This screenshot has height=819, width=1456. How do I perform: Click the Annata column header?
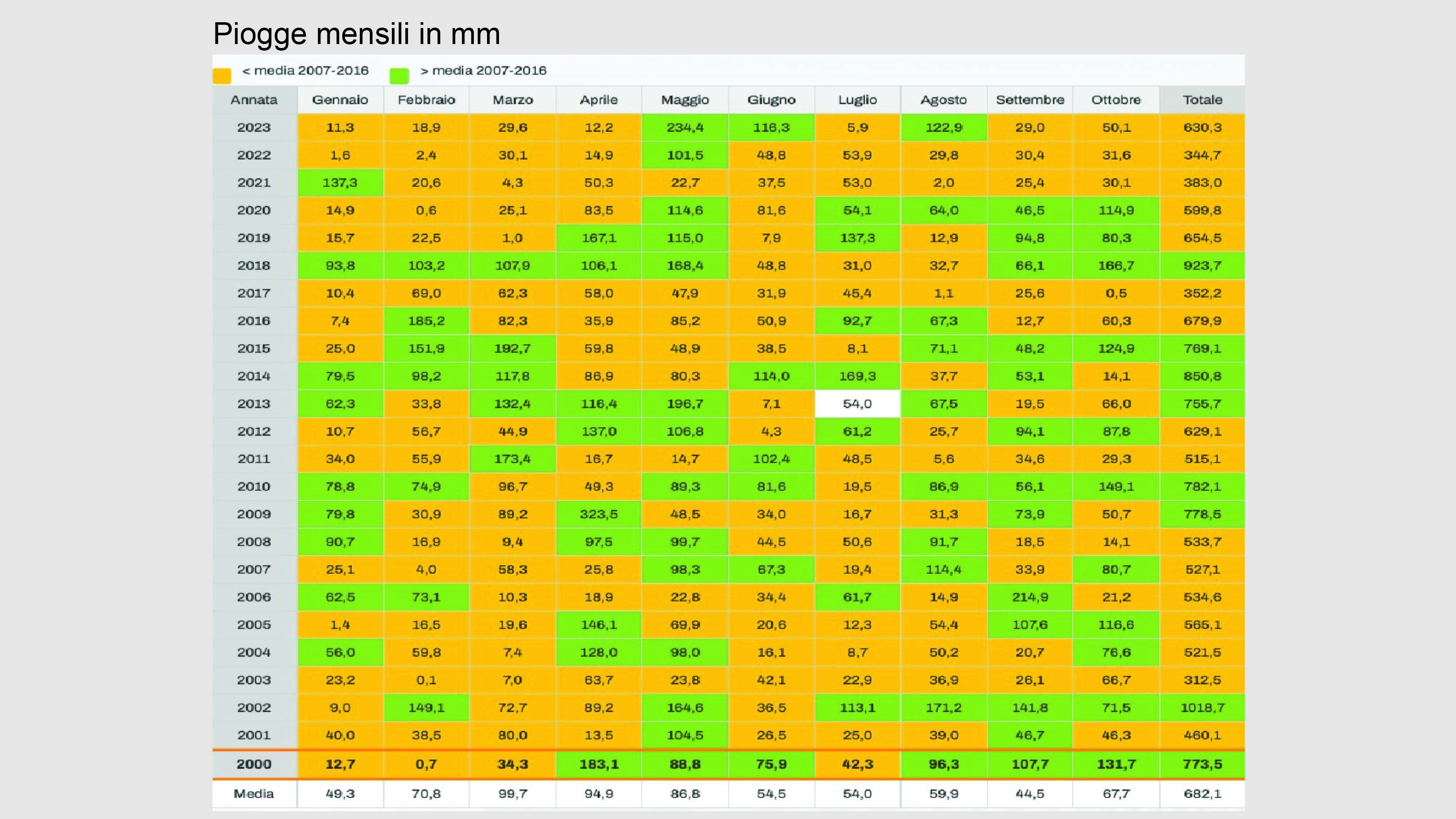[x=254, y=100]
